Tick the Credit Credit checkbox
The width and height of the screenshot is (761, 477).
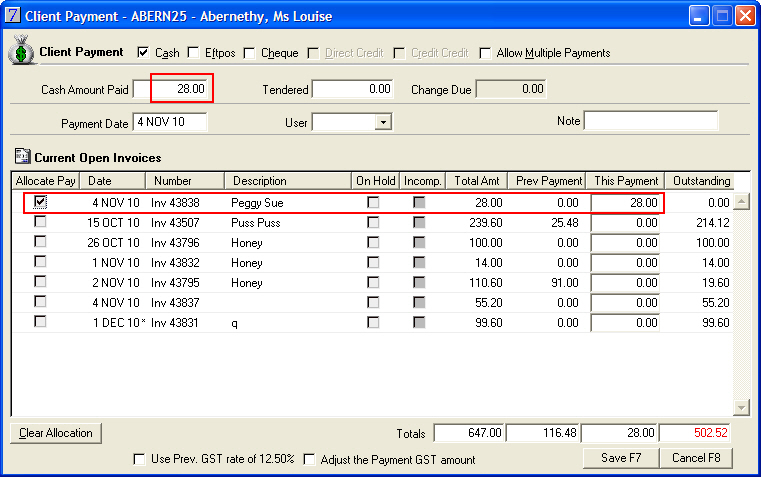coord(399,53)
